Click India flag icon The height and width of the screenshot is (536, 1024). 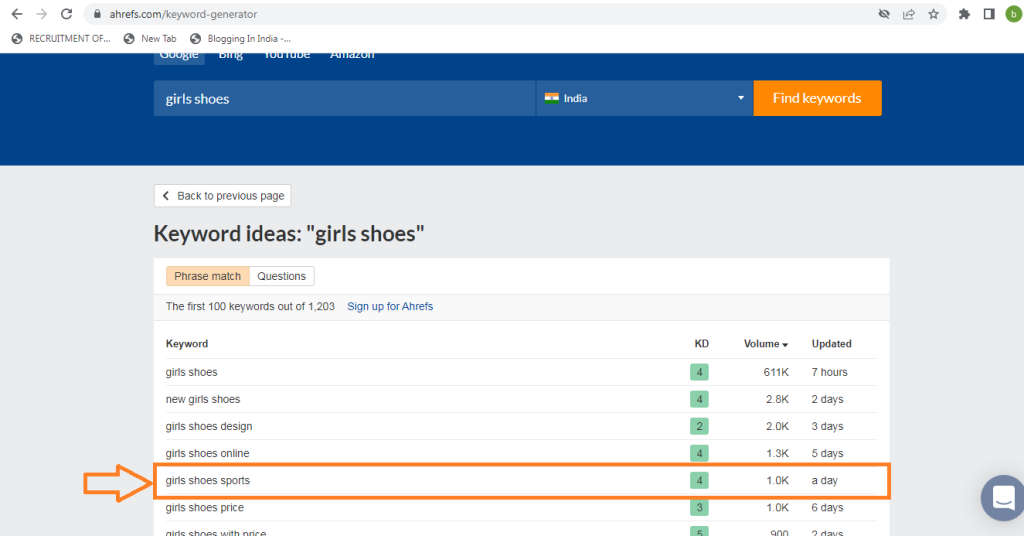[552, 98]
